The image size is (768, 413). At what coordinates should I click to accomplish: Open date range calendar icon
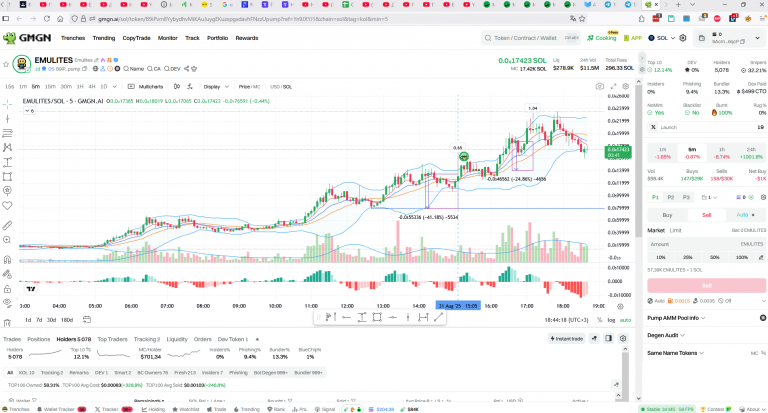[x=87, y=319]
